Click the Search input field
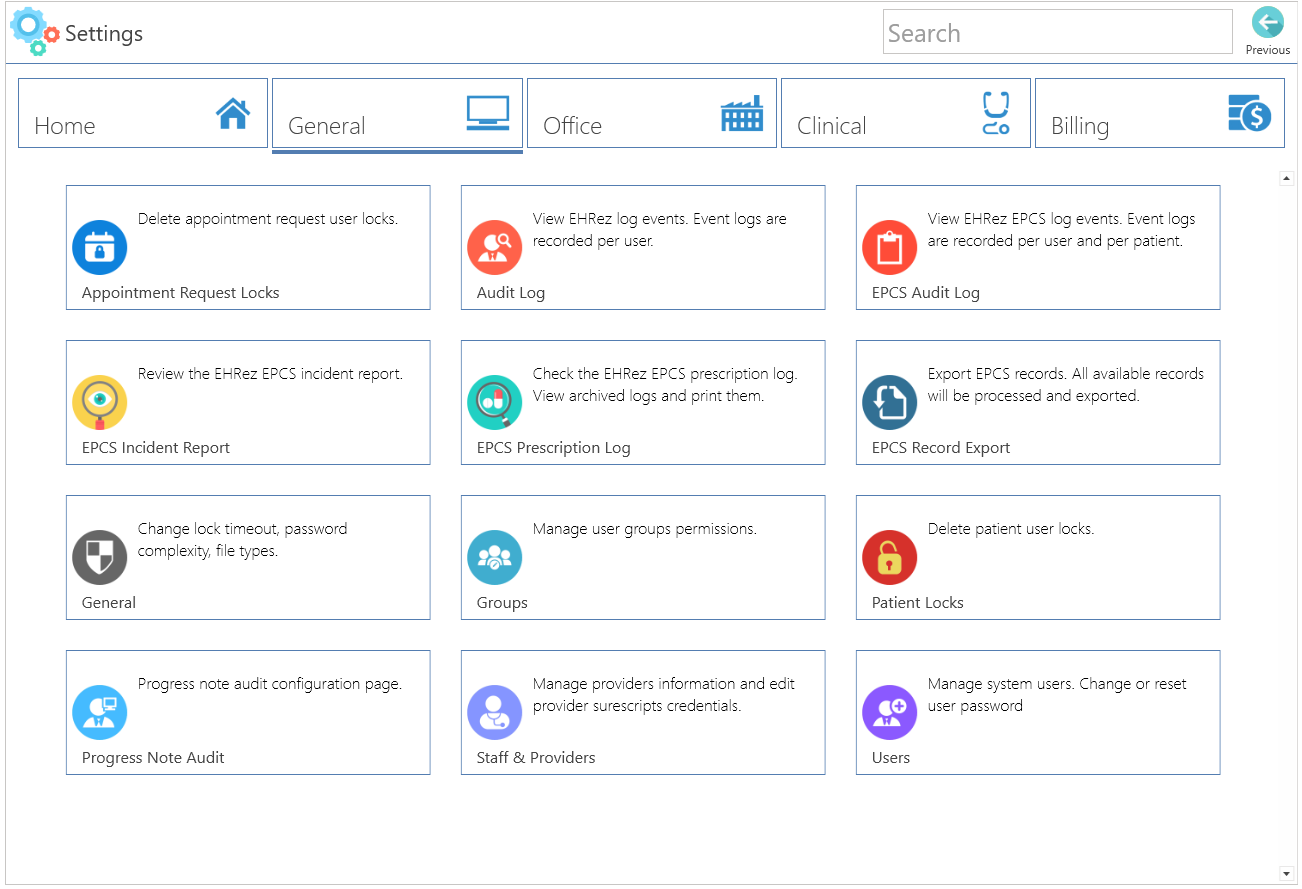This screenshot has width=1302, height=889. pos(1058,32)
